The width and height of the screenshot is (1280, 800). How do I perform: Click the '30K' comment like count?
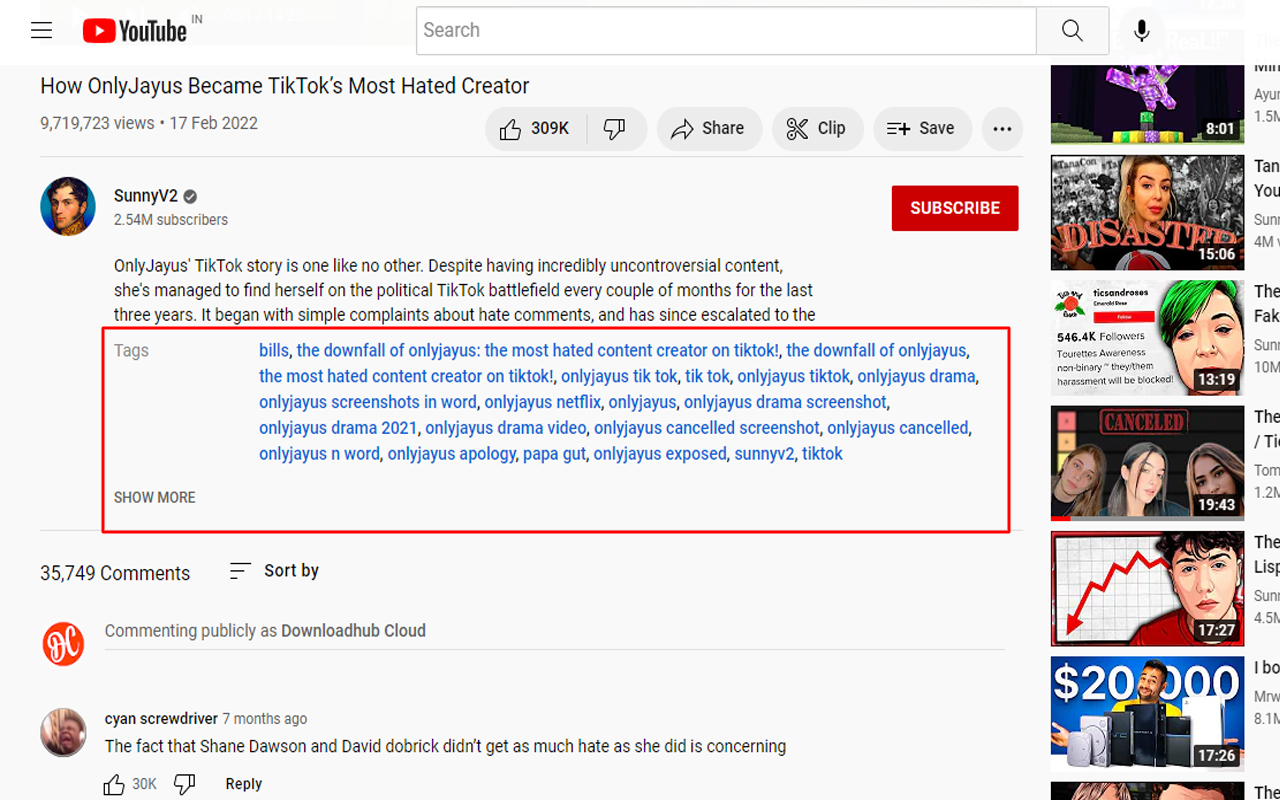(145, 784)
